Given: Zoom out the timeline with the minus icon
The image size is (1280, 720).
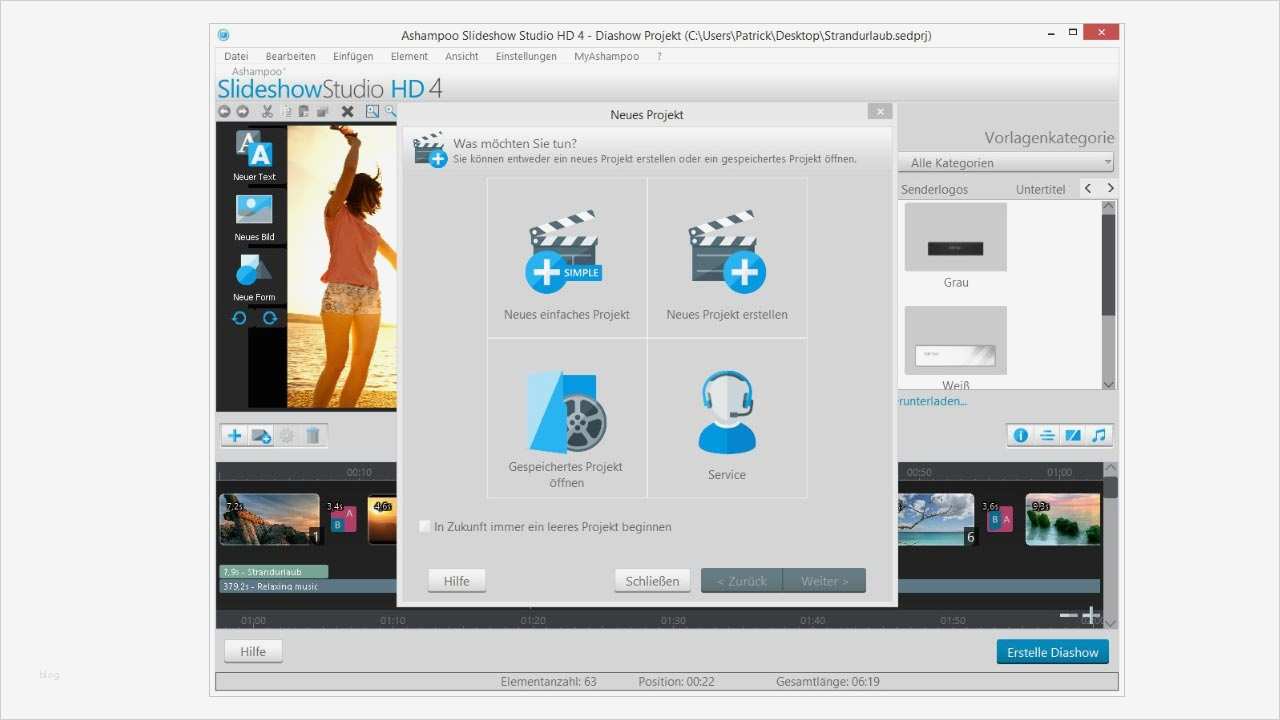Looking at the screenshot, I should point(1068,615).
